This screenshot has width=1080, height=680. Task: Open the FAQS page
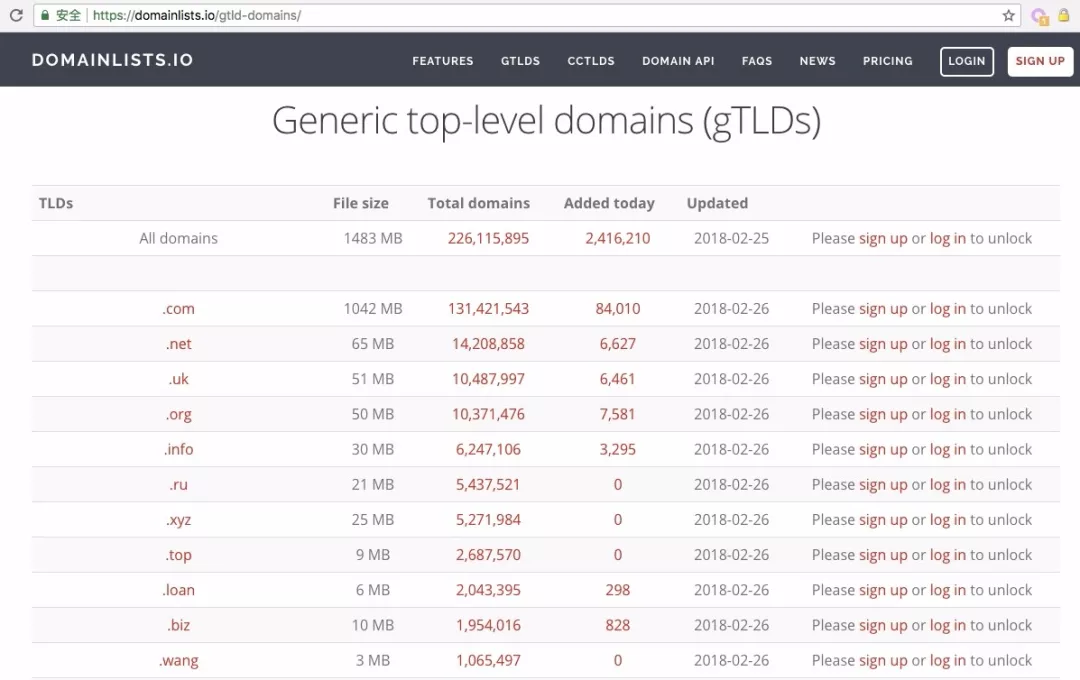[x=757, y=61]
